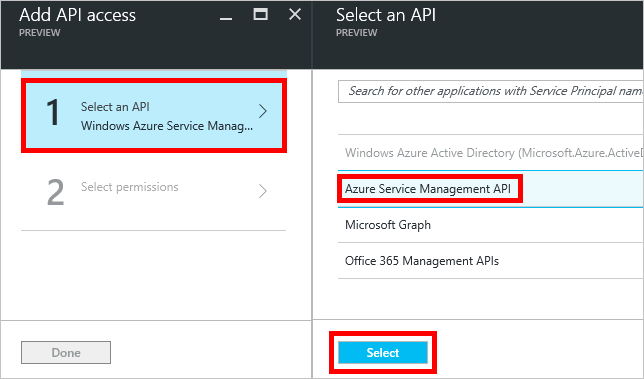The height and width of the screenshot is (379, 644).
Task: Open step 2 Select permissions
Action: click(154, 191)
